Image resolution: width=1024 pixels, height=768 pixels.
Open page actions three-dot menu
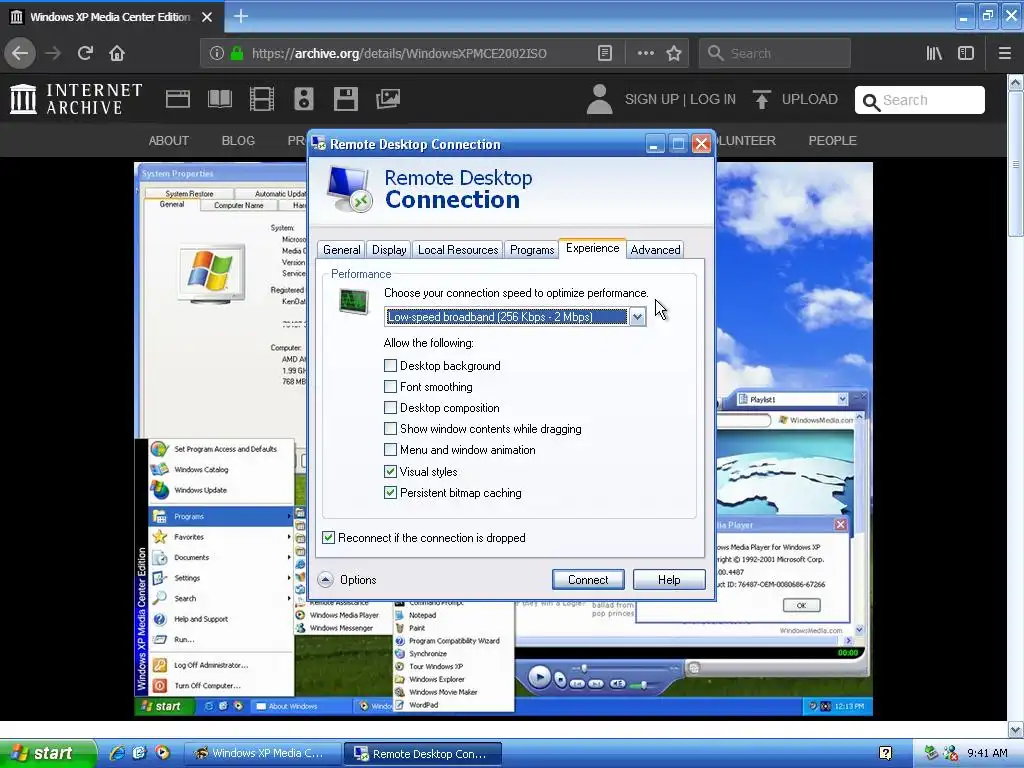coord(645,54)
